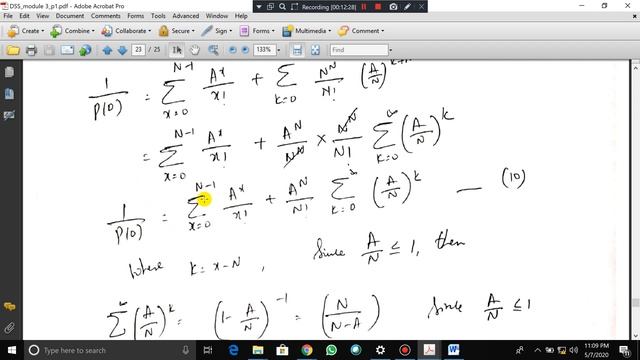The width and height of the screenshot is (640, 360).
Task: Open the Comments panel icon in the sidebar
Action: click(x=9, y=307)
